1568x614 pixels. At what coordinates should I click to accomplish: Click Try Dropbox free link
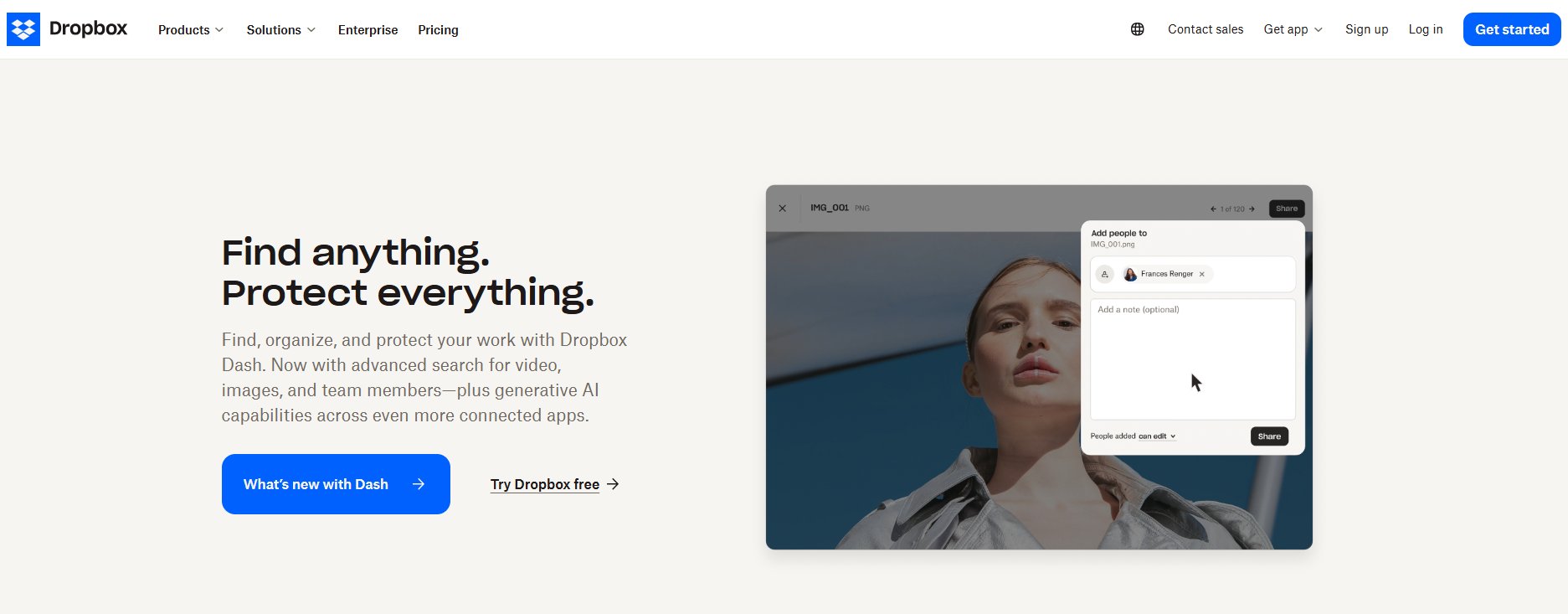coord(545,484)
